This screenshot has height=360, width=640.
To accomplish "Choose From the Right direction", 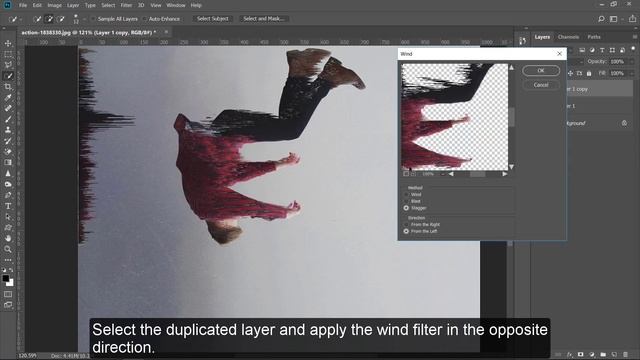I will click(406, 224).
